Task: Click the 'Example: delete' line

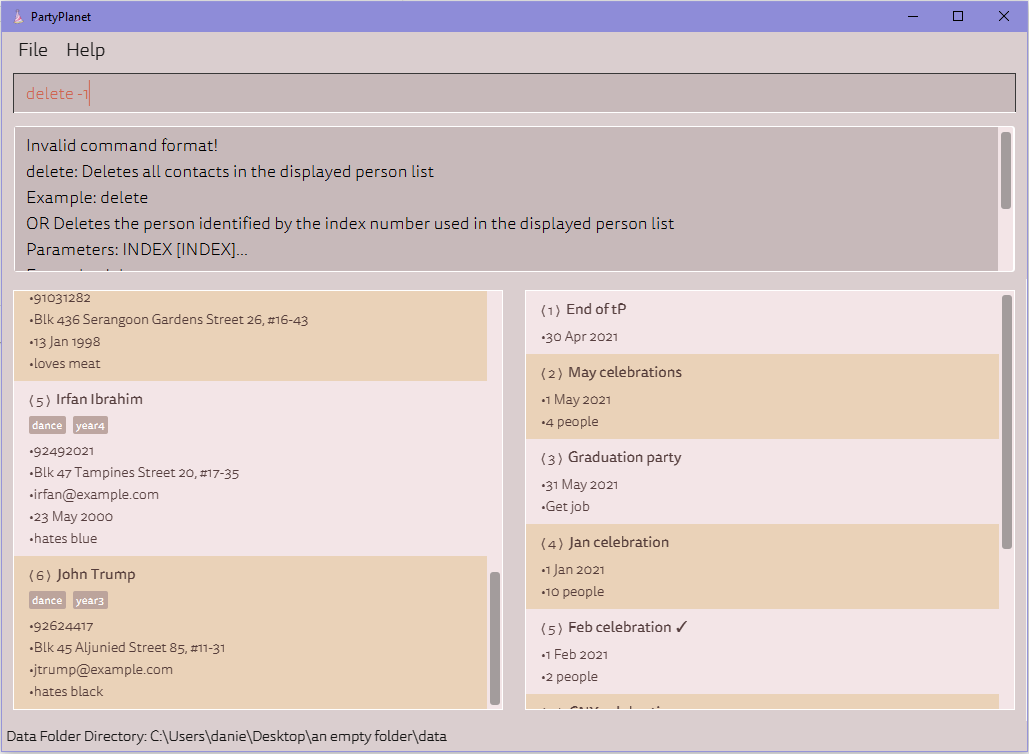Action: click(x=87, y=198)
